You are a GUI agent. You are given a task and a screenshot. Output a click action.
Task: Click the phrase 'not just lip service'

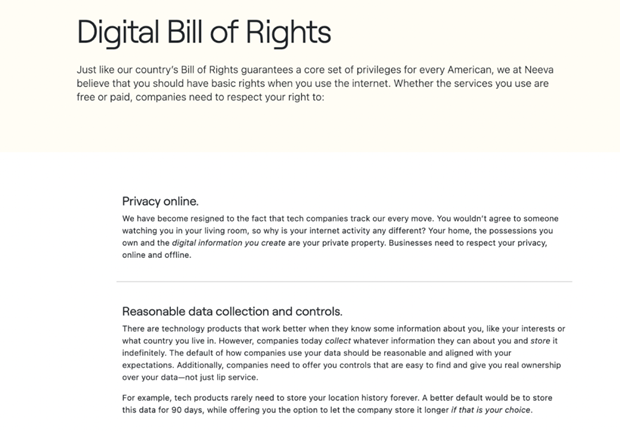221,377
